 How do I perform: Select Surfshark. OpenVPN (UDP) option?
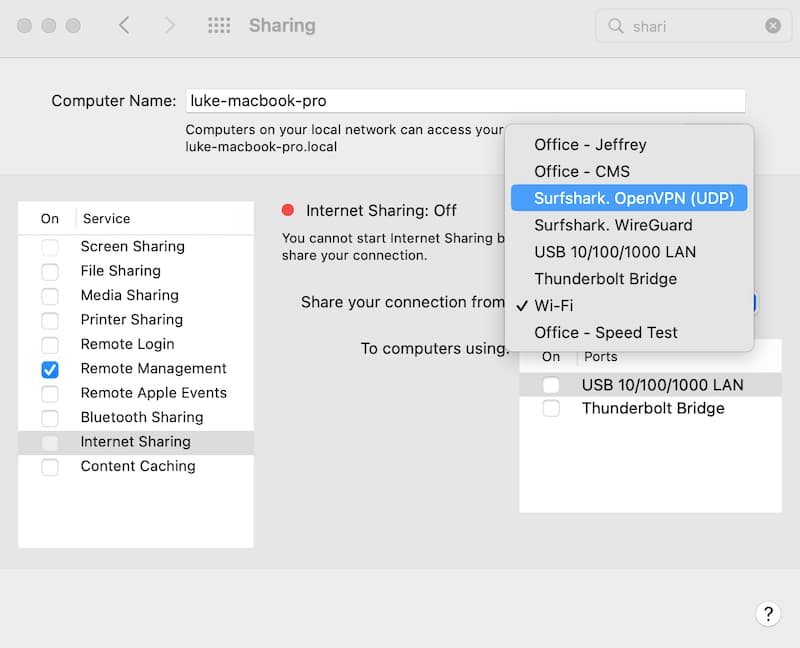click(629, 198)
